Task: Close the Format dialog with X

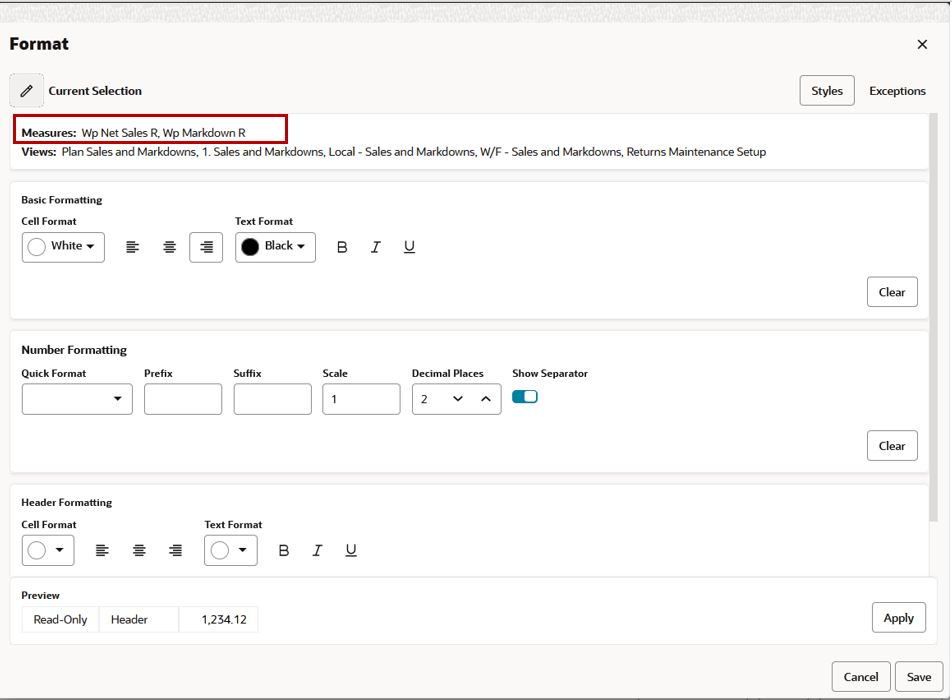Action: pyautogui.click(x=922, y=44)
